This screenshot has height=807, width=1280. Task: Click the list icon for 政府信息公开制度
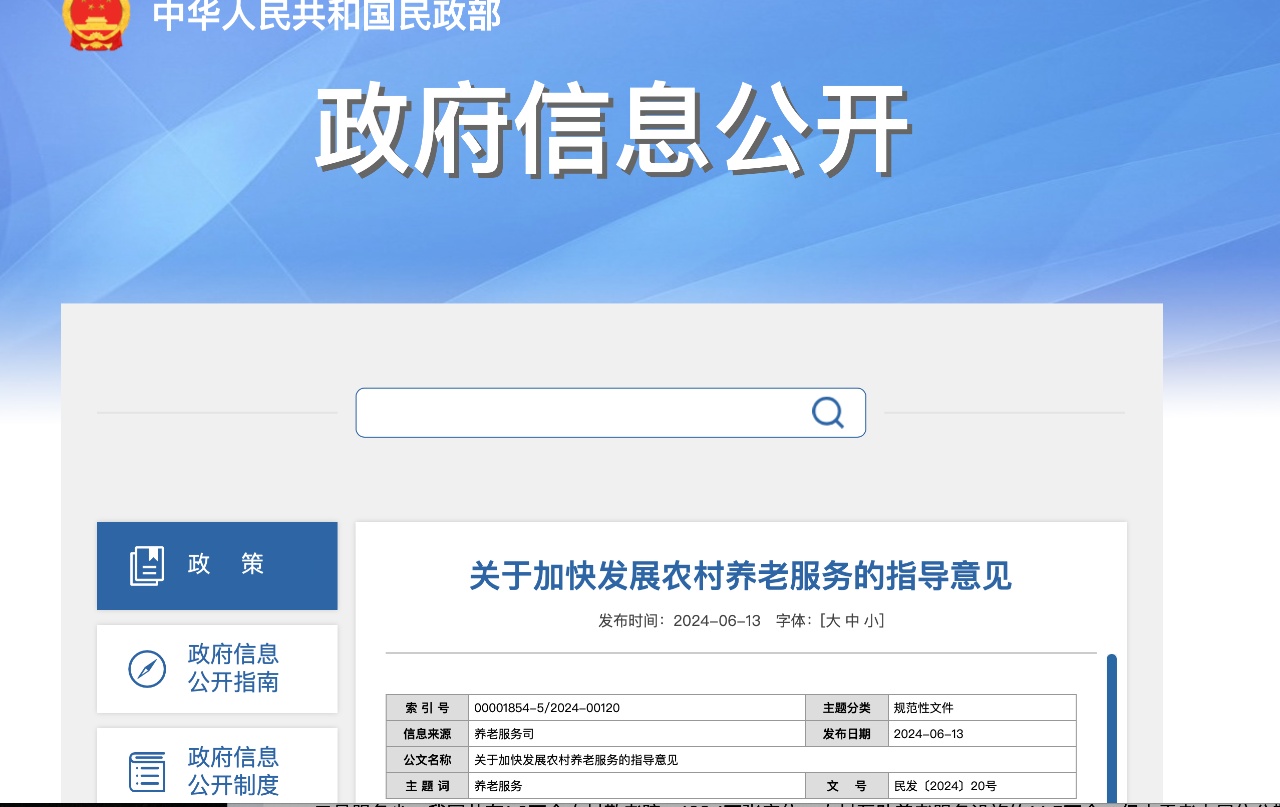tap(147, 772)
